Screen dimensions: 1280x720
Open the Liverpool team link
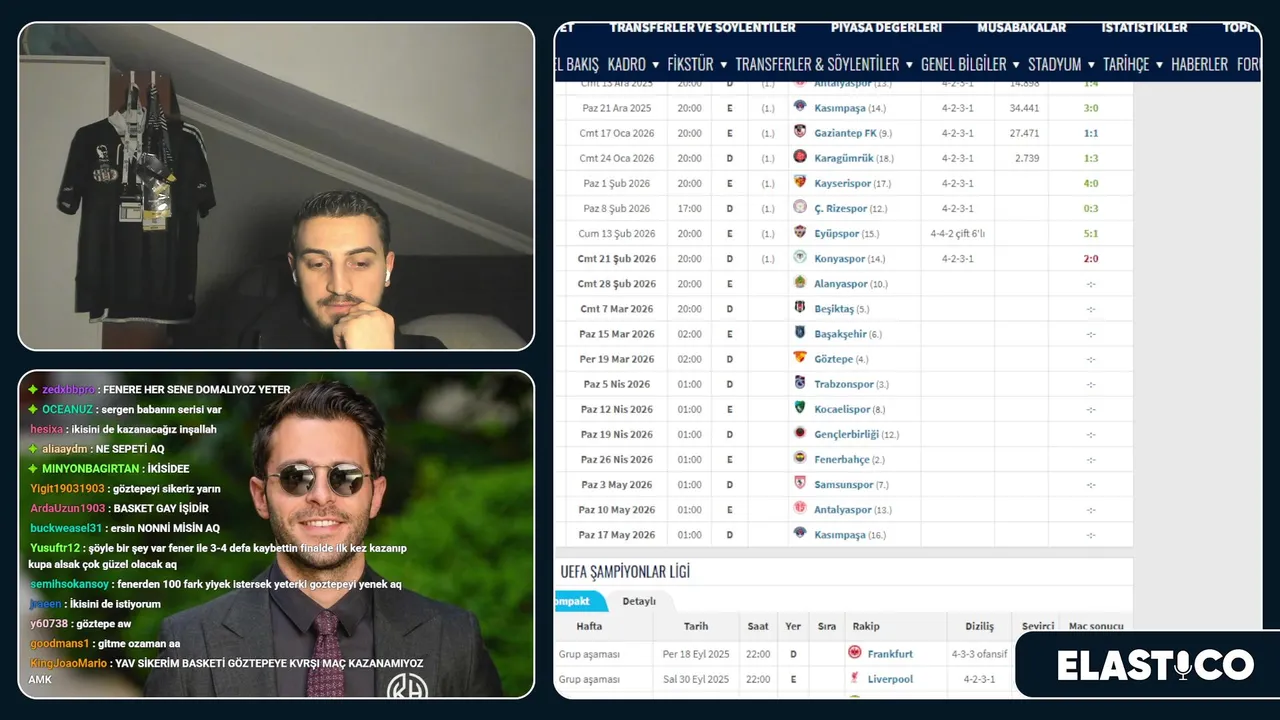tap(890, 679)
